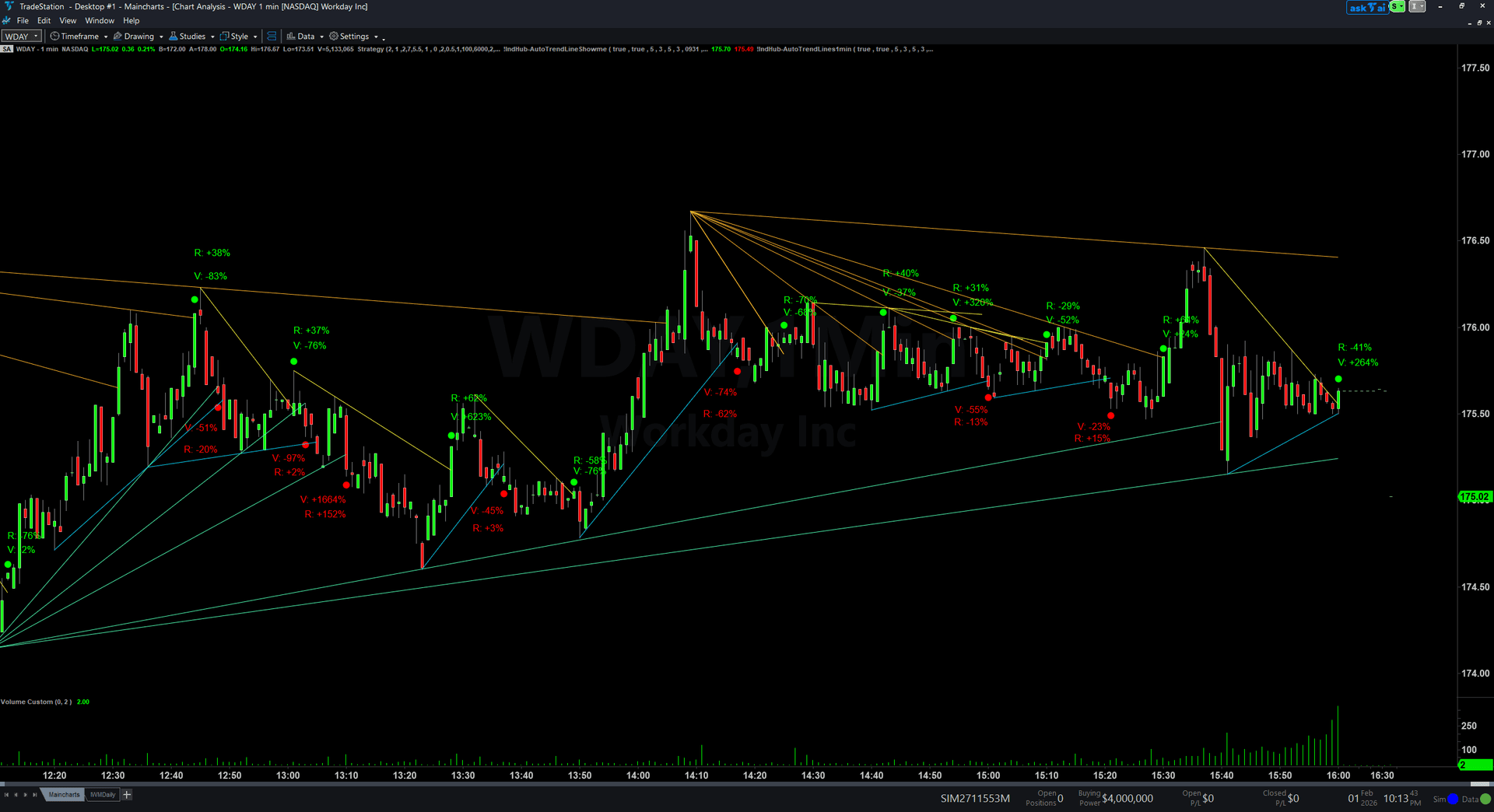Open the WDAY symbol dropdown

coord(34,36)
